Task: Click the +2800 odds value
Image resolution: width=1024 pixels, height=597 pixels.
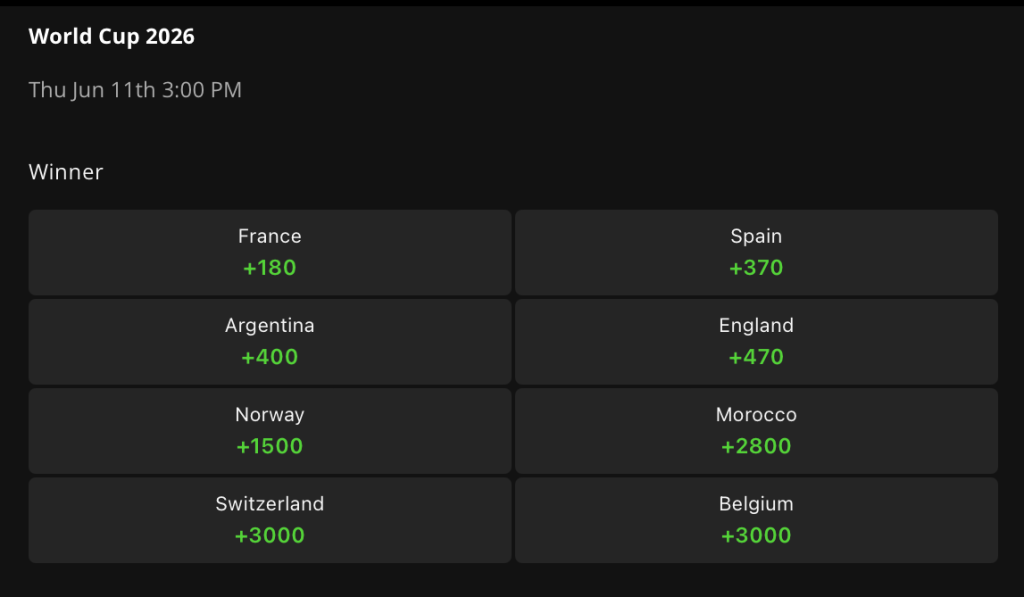Action: pos(756,446)
